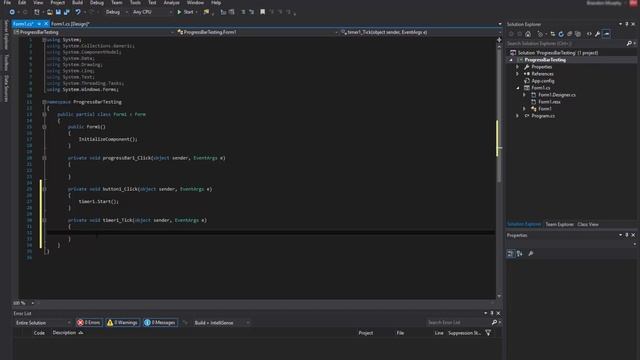Click the Alphabetical sort icon in Properties panel

520,253
